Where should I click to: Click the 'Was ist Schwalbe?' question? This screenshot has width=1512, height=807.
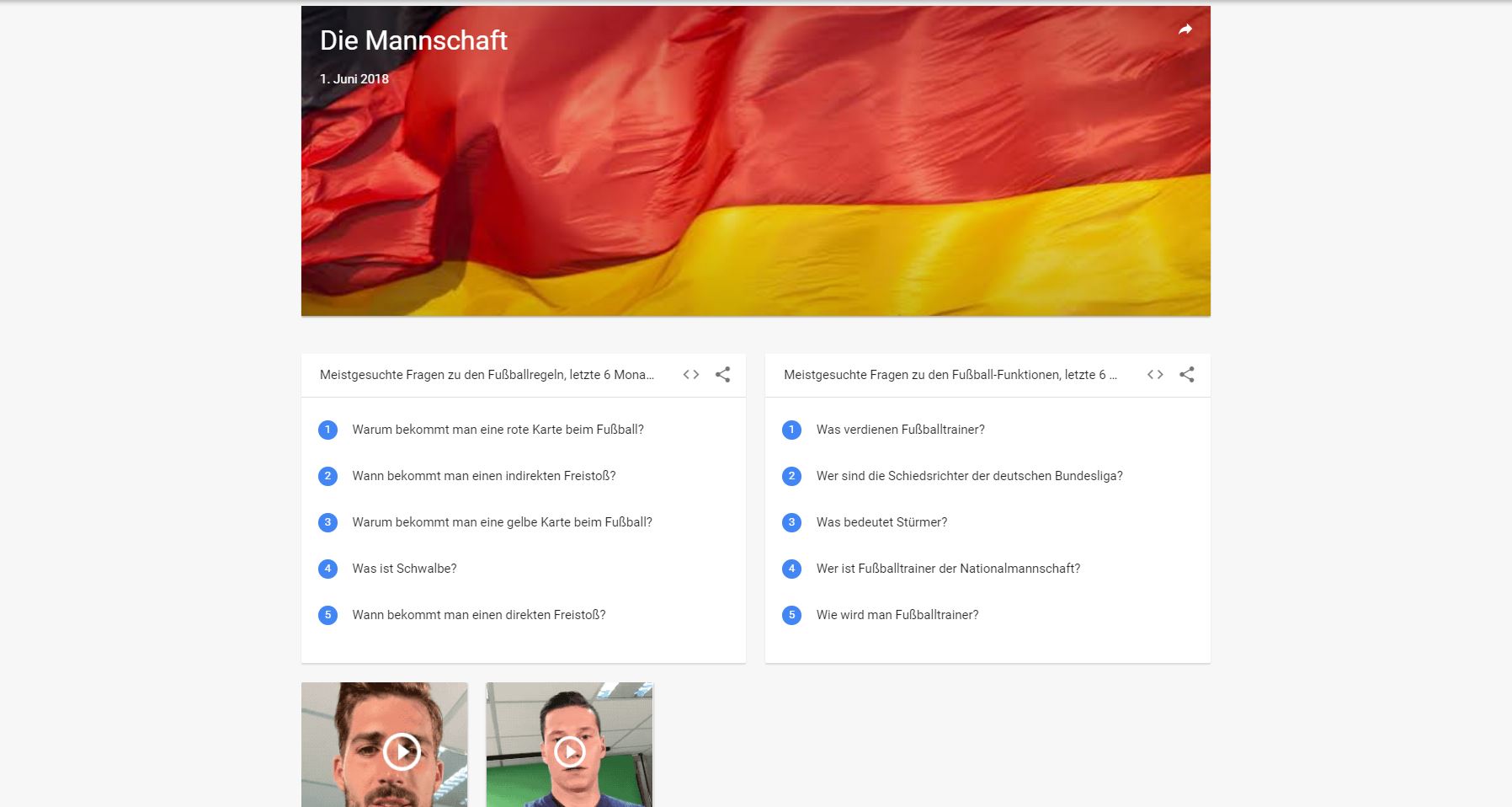tap(404, 569)
